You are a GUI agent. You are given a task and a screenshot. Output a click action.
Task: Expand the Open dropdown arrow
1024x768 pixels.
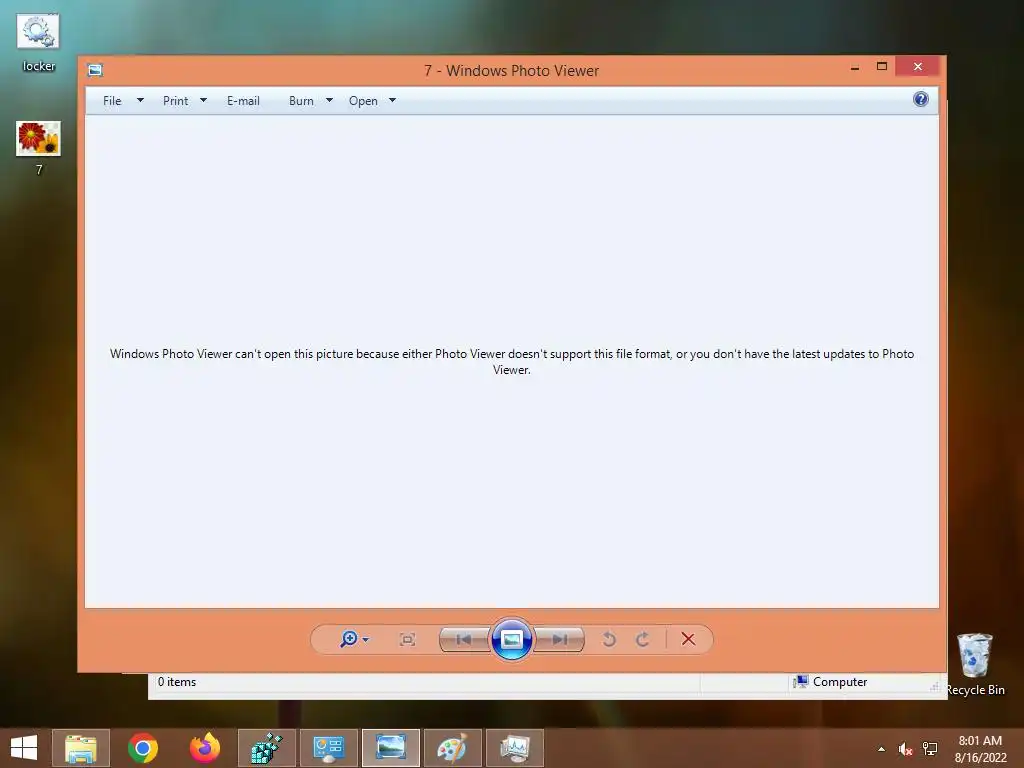[392, 101]
